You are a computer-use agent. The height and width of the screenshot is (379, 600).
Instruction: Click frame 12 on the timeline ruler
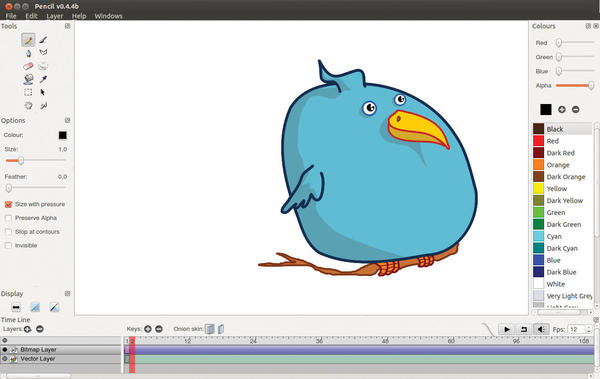point(187,340)
